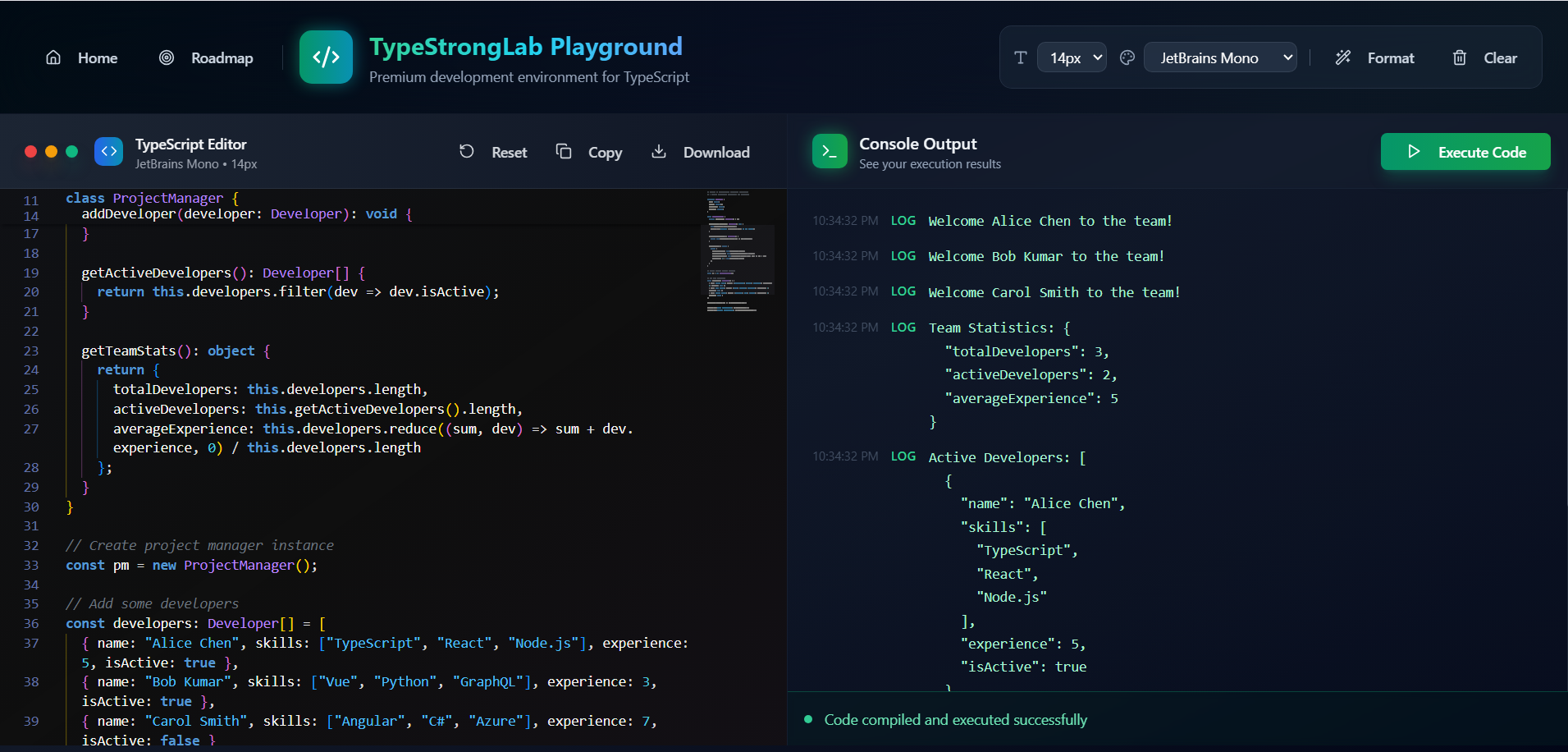Click the Copy clipboard icon

564,151
